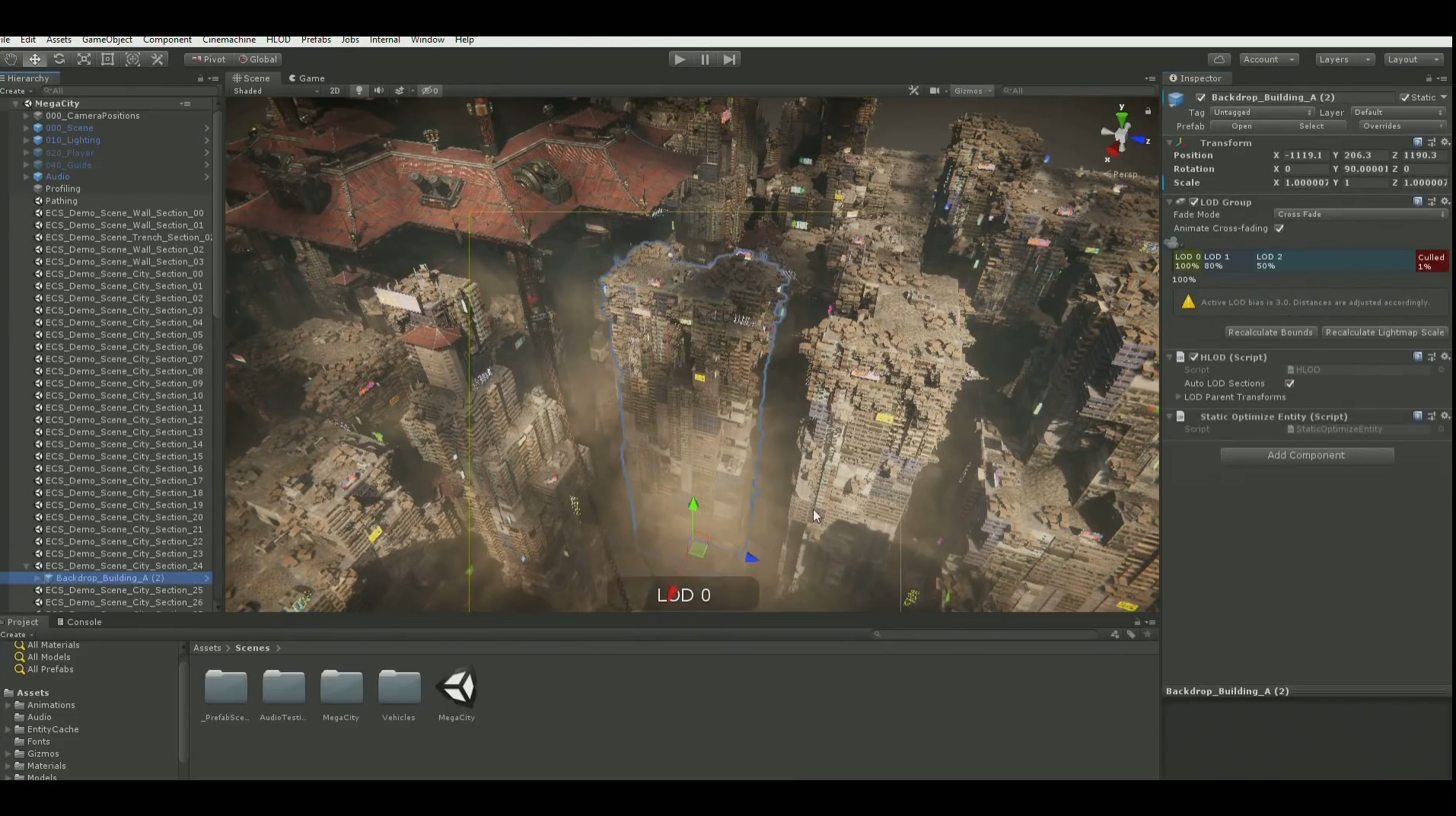Click Recalculate Bounds button
The width and height of the screenshot is (1456, 816).
[1270, 333]
